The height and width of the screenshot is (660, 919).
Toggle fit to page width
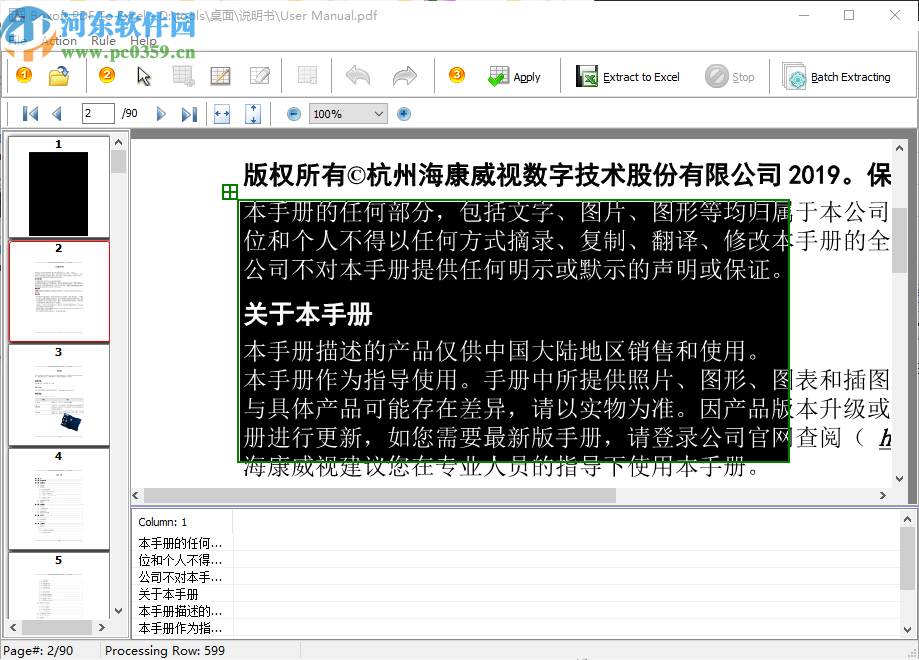[x=221, y=113]
